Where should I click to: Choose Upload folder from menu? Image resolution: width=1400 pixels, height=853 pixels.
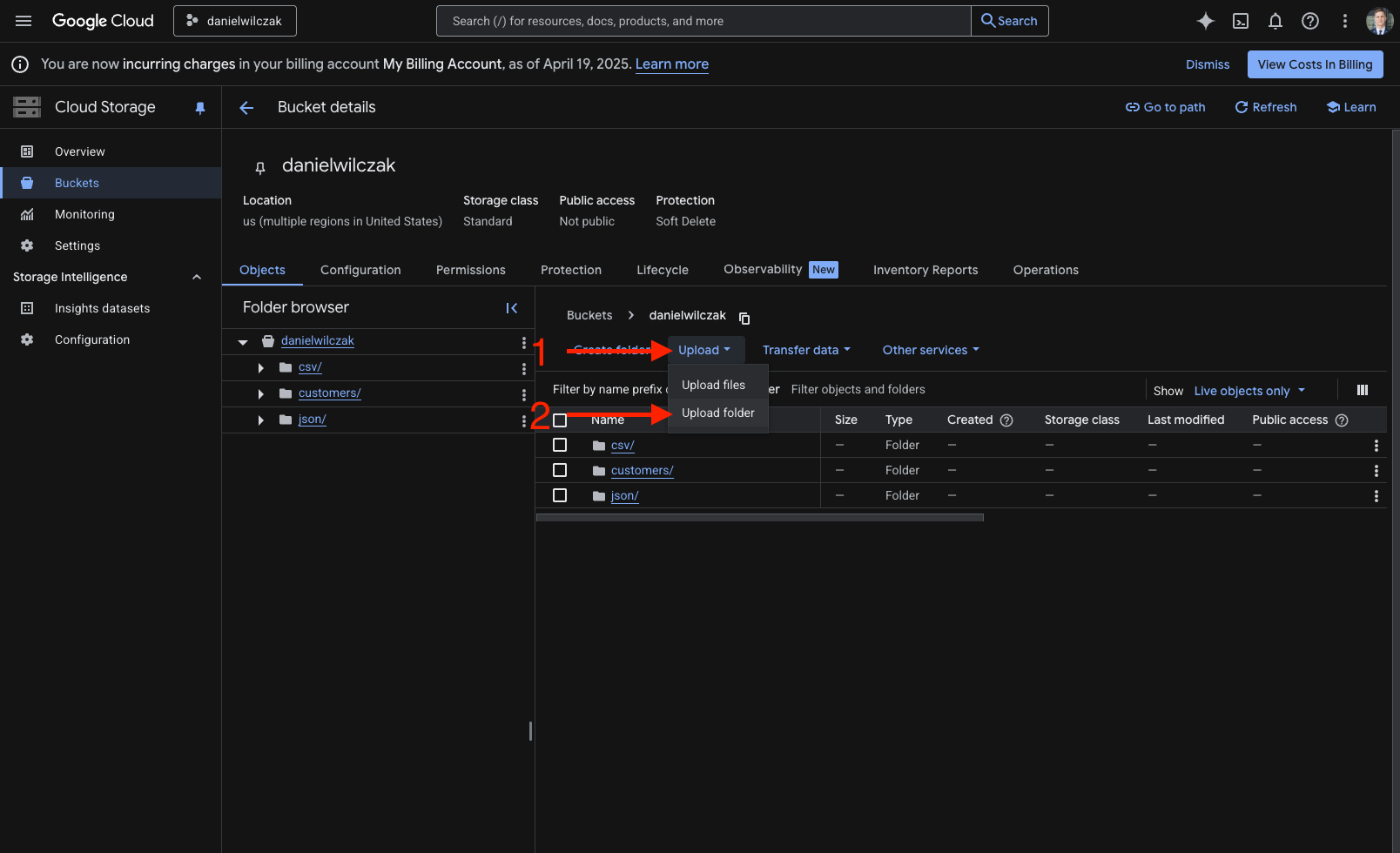tap(717, 413)
